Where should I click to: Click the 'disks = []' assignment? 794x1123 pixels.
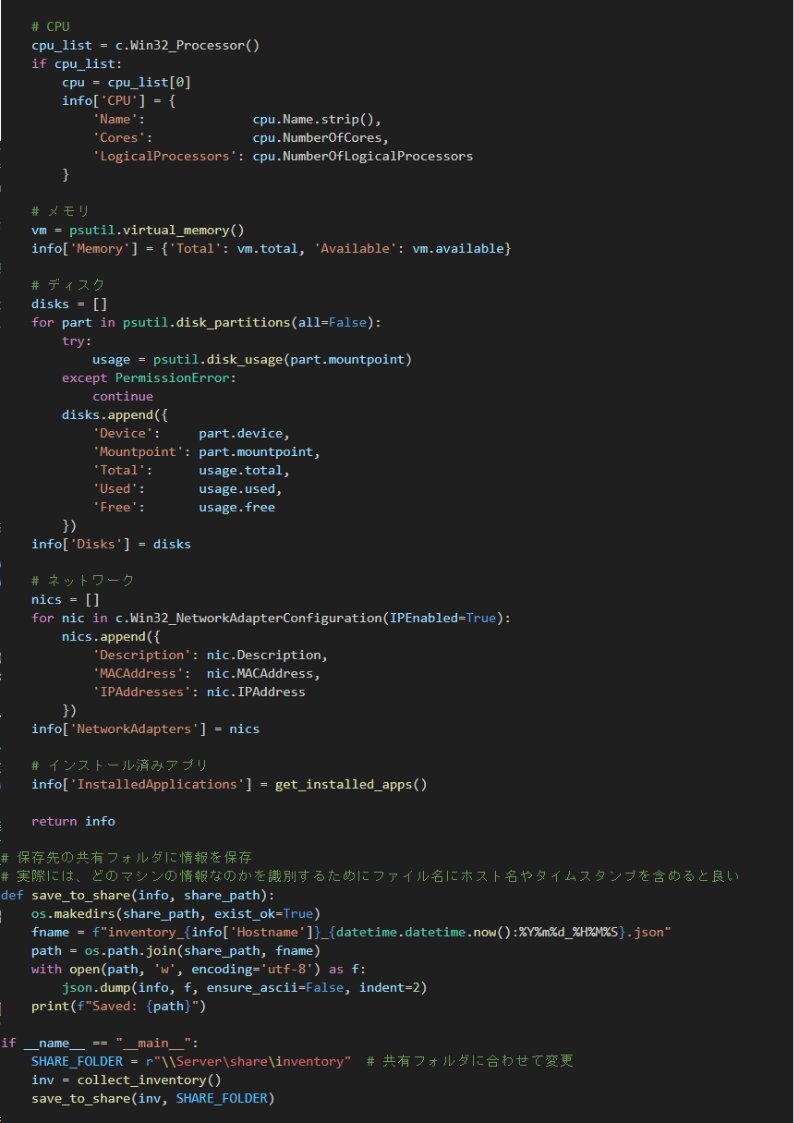coord(69,304)
